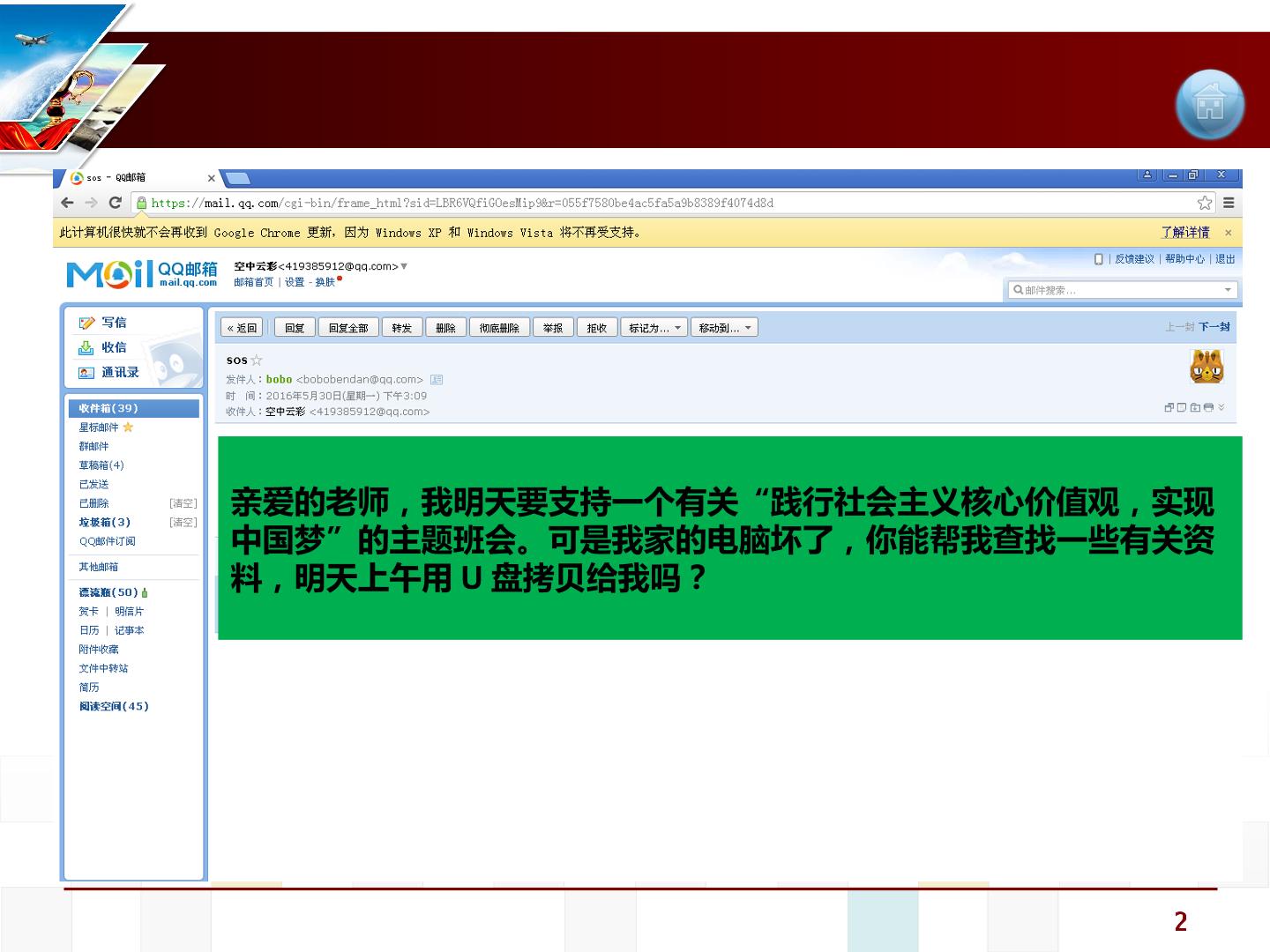Click the sender's cat avatar
The image size is (1270, 952).
(x=1206, y=366)
